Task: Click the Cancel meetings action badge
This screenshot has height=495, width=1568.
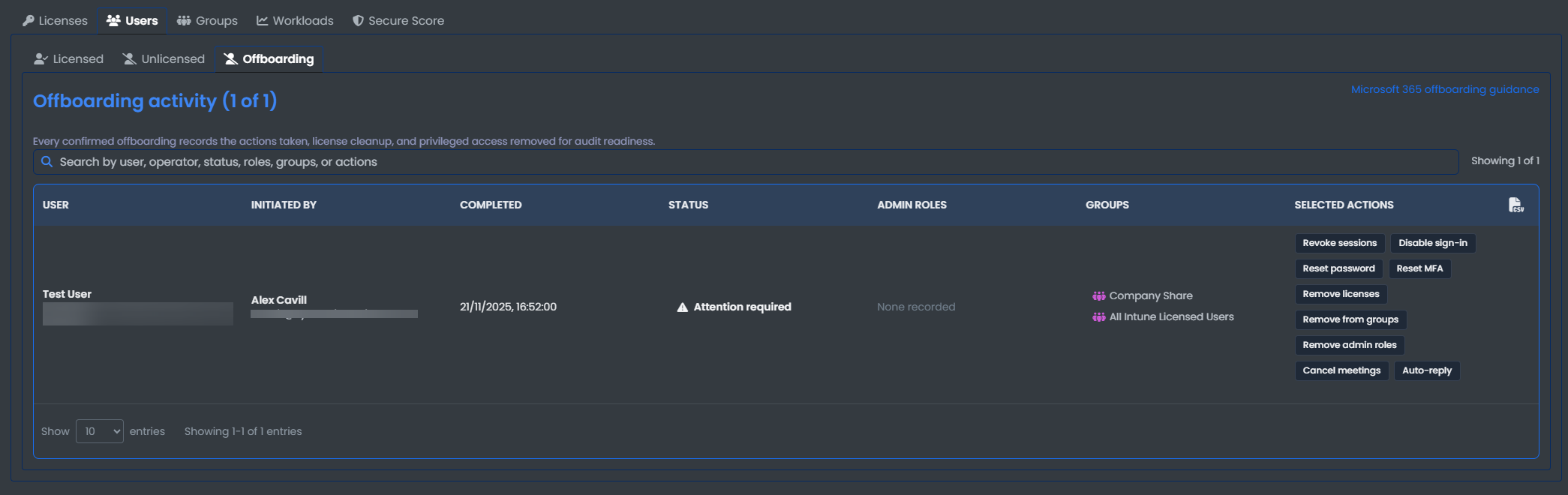Action: pos(1341,370)
